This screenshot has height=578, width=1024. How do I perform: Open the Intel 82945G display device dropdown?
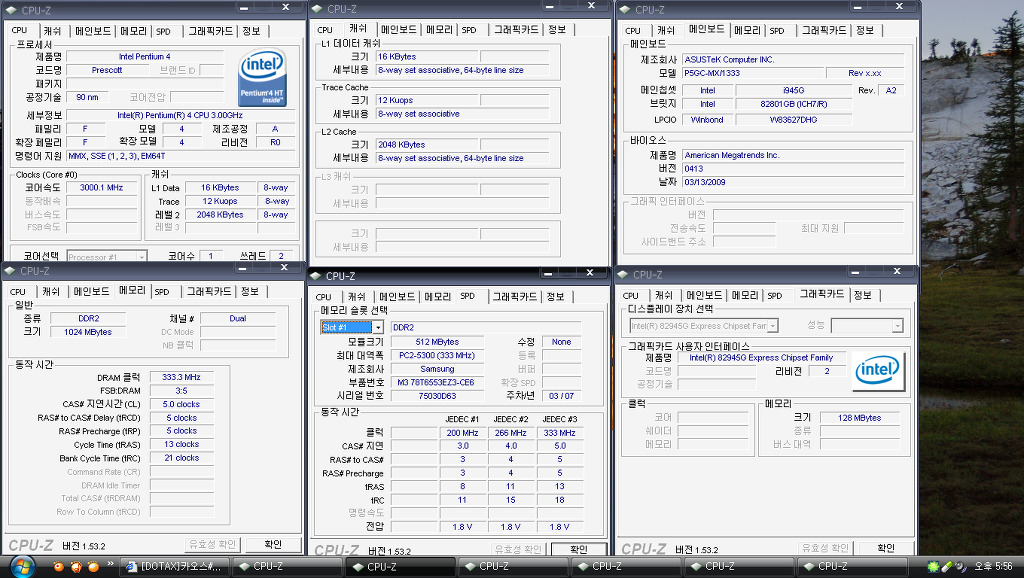click(773, 325)
